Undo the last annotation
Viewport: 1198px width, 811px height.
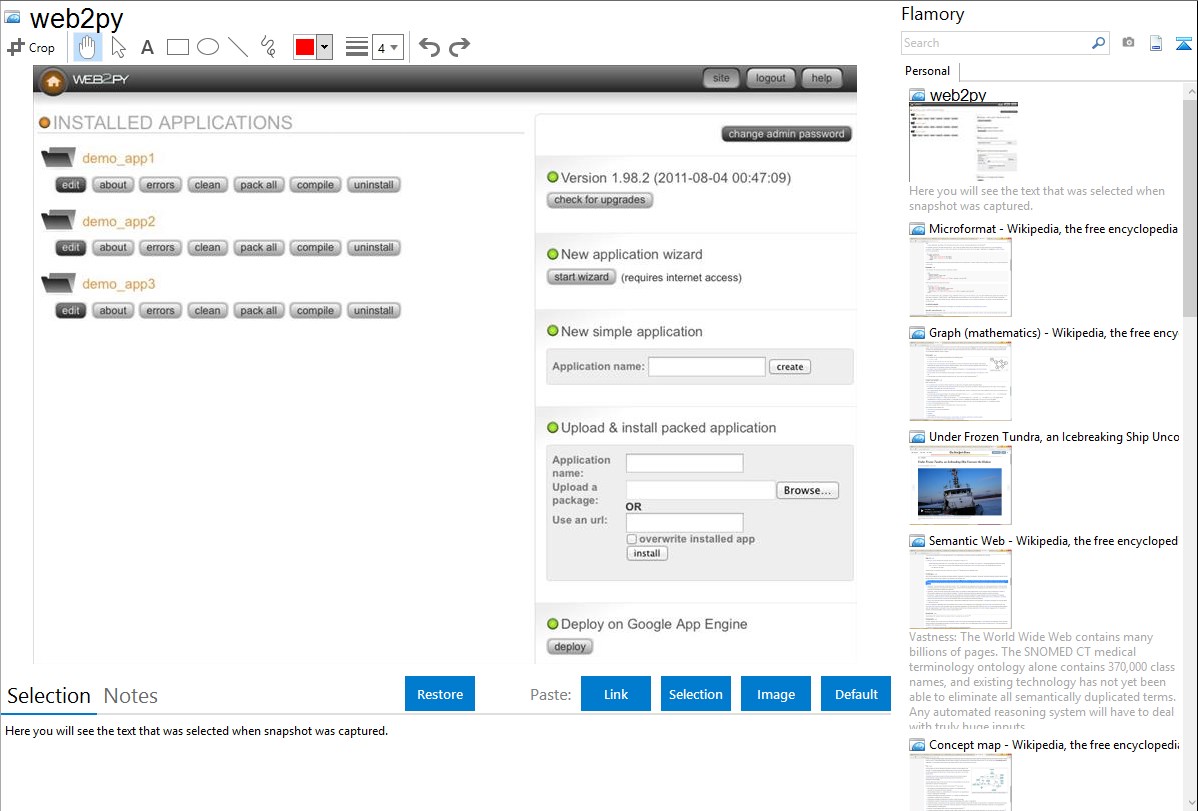(x=429, y=47)
